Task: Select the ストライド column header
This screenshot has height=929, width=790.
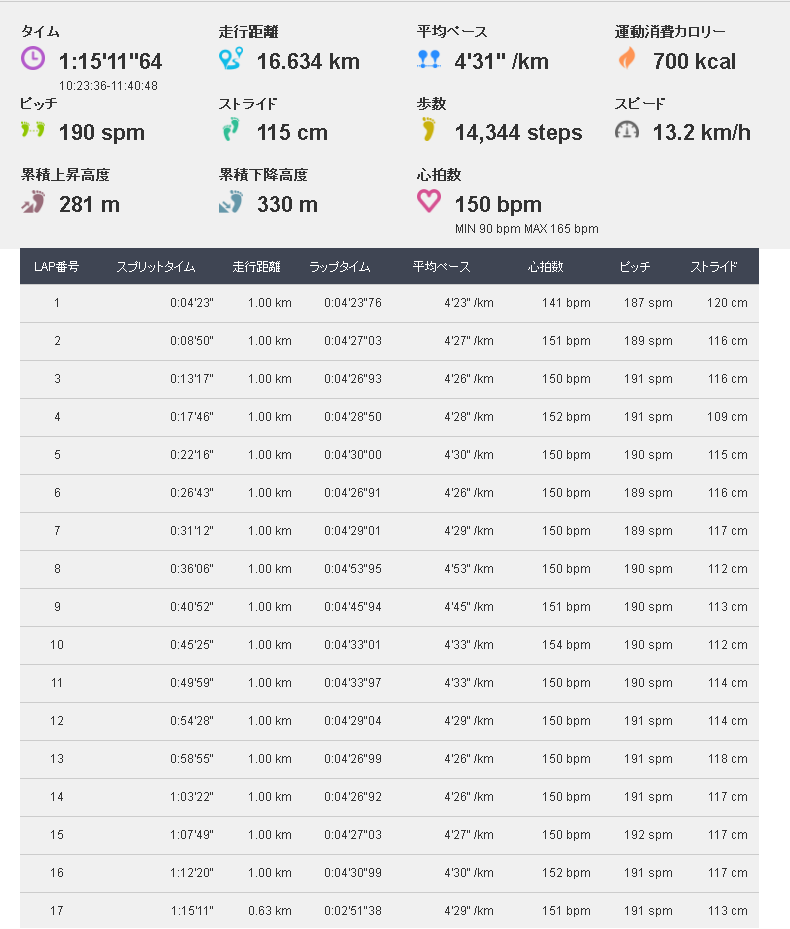Action: (714, 267)
